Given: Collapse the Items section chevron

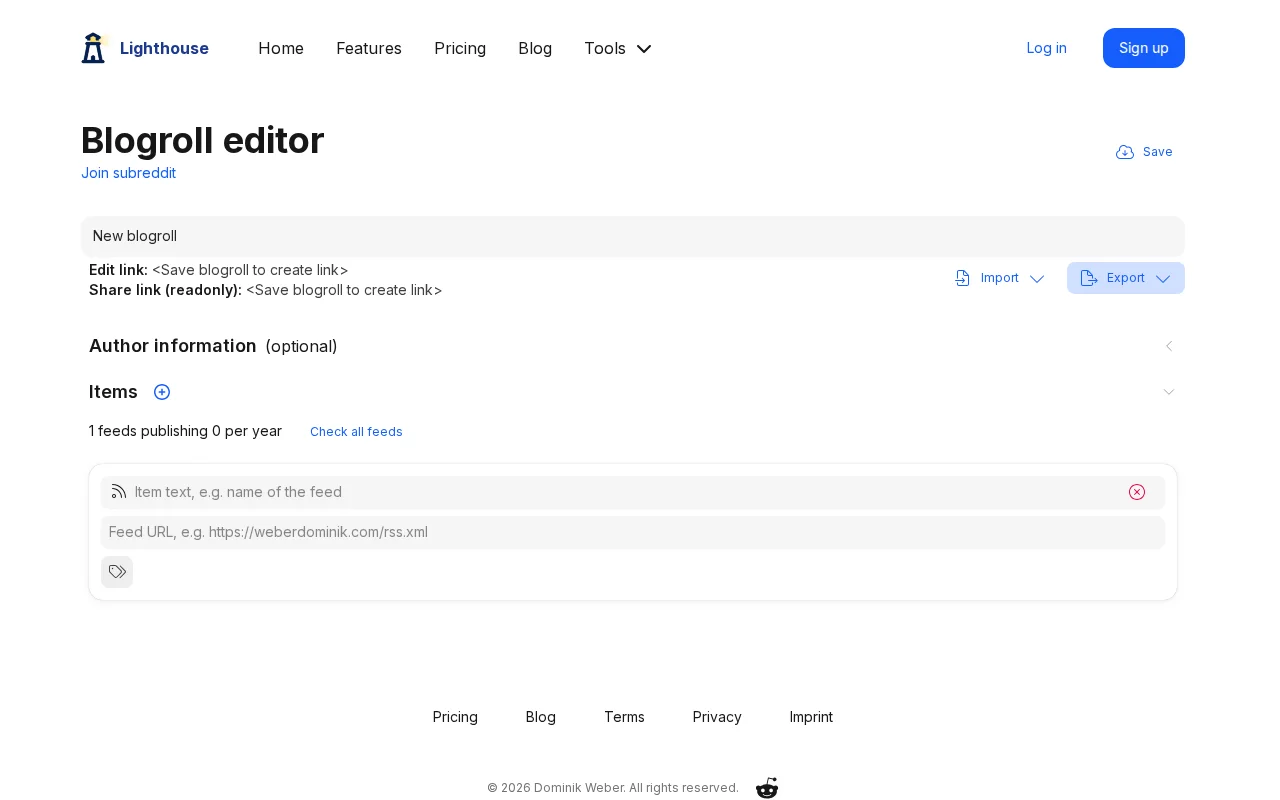Looking at the screenshot, I should click(x=1169, y=392).
